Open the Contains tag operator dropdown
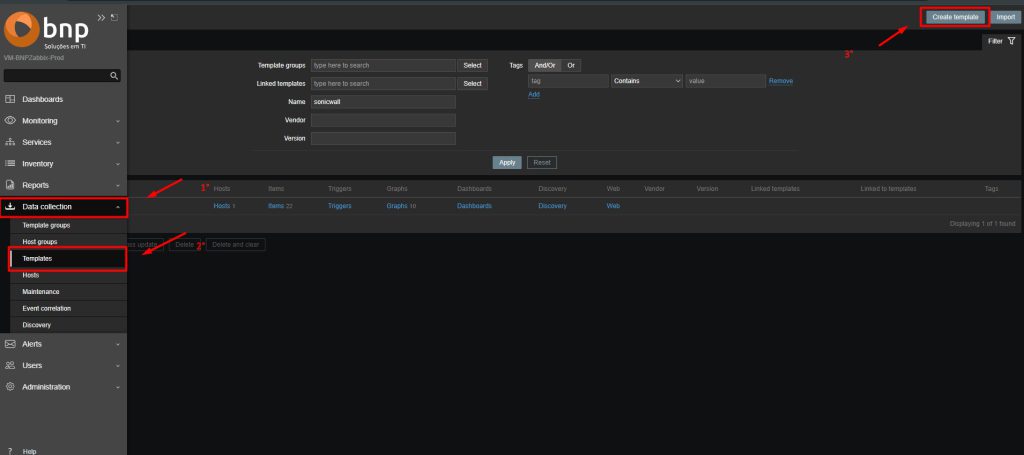The width and height of the screenshot is (1024, 455). coord(647,80)
